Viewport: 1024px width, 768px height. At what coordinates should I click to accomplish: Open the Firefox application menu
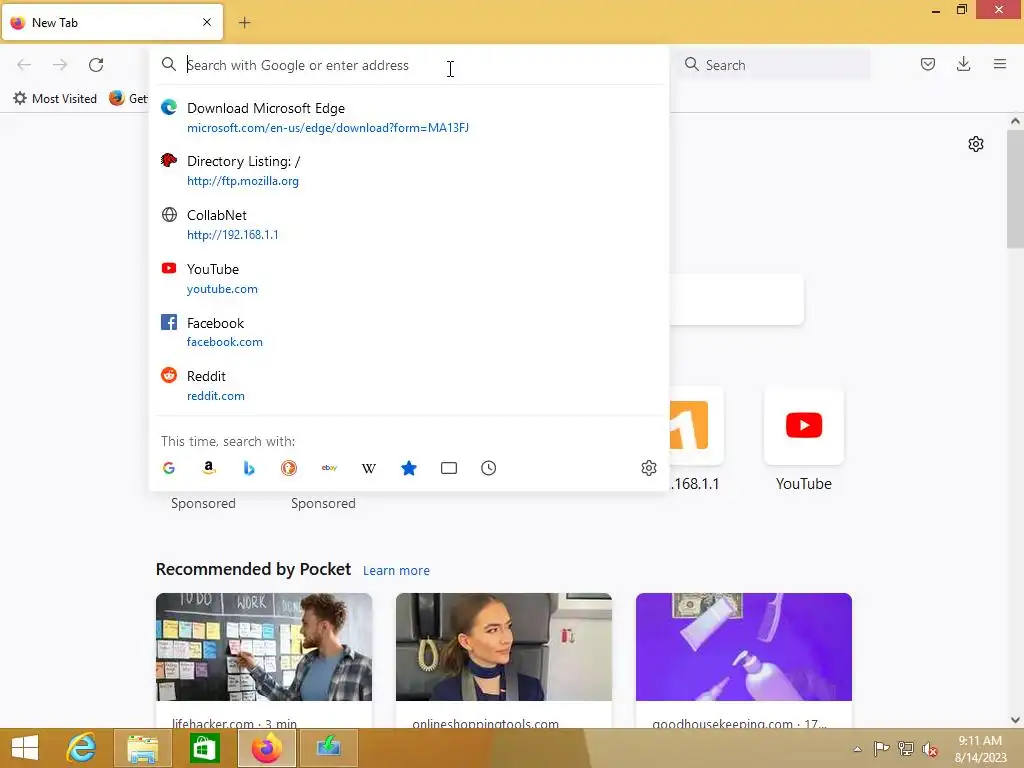1000,64
